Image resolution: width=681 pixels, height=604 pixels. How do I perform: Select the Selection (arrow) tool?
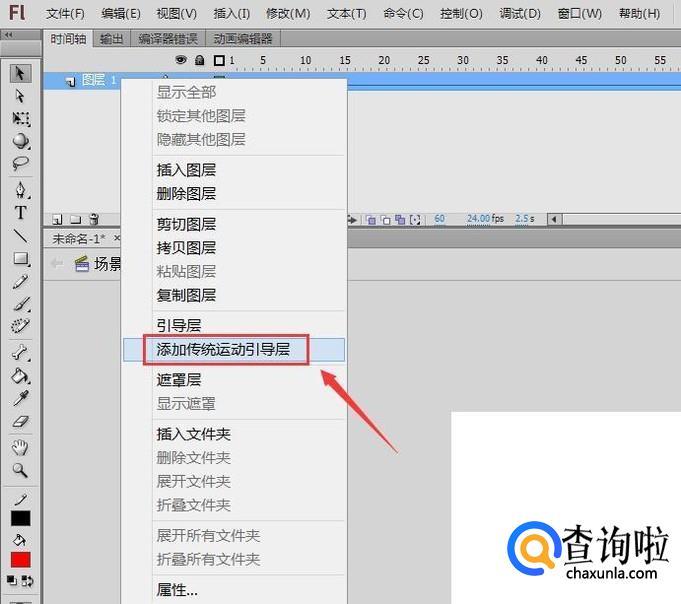click(20, 73)
